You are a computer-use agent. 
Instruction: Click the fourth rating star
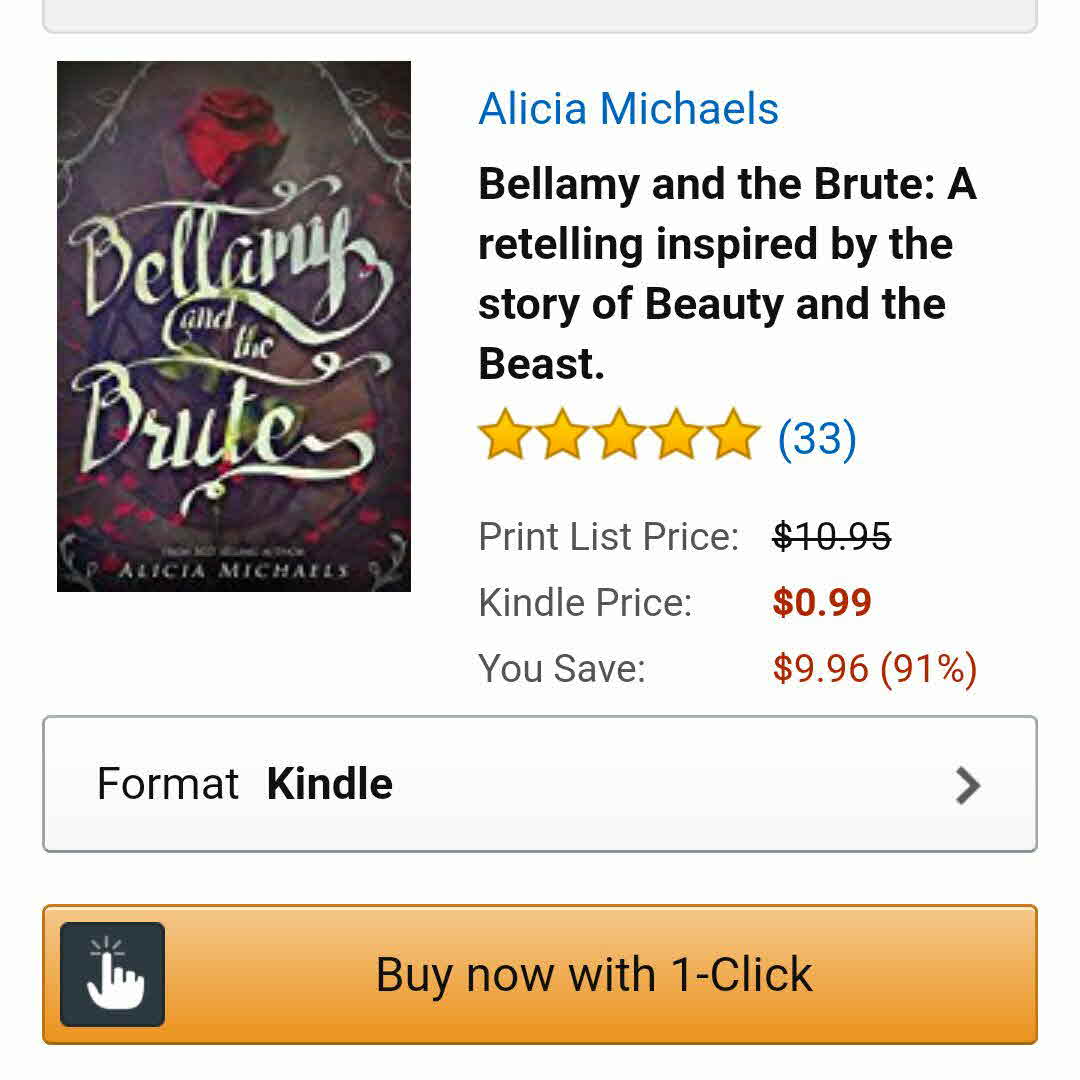[x=678, y=437]
